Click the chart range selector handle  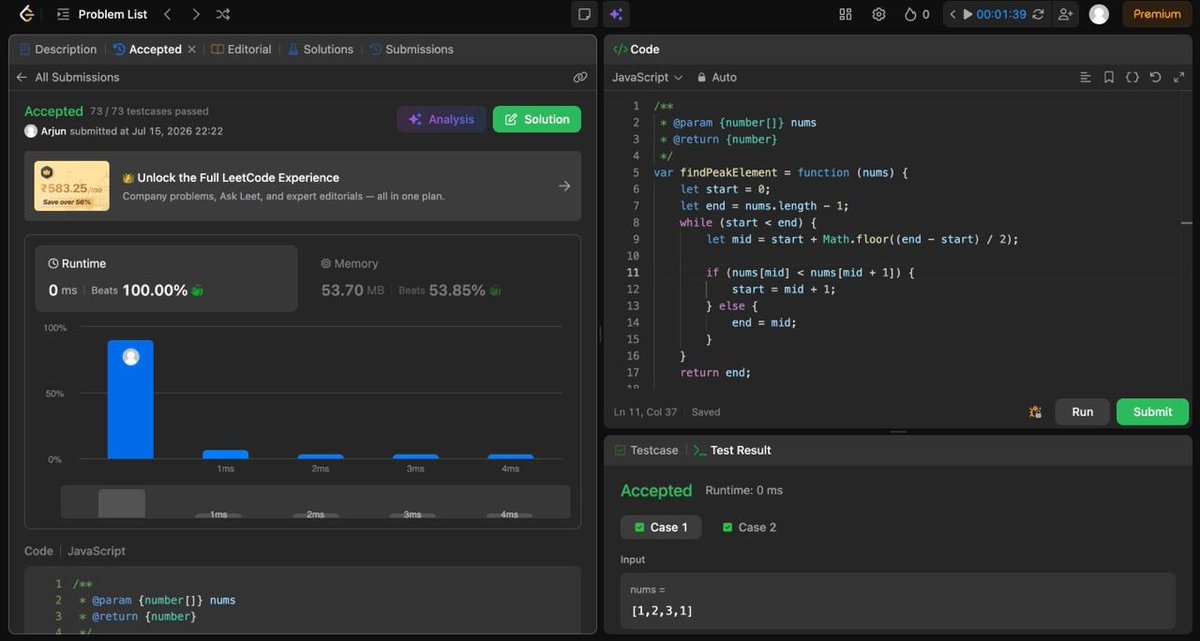click(x=122, y=502)
